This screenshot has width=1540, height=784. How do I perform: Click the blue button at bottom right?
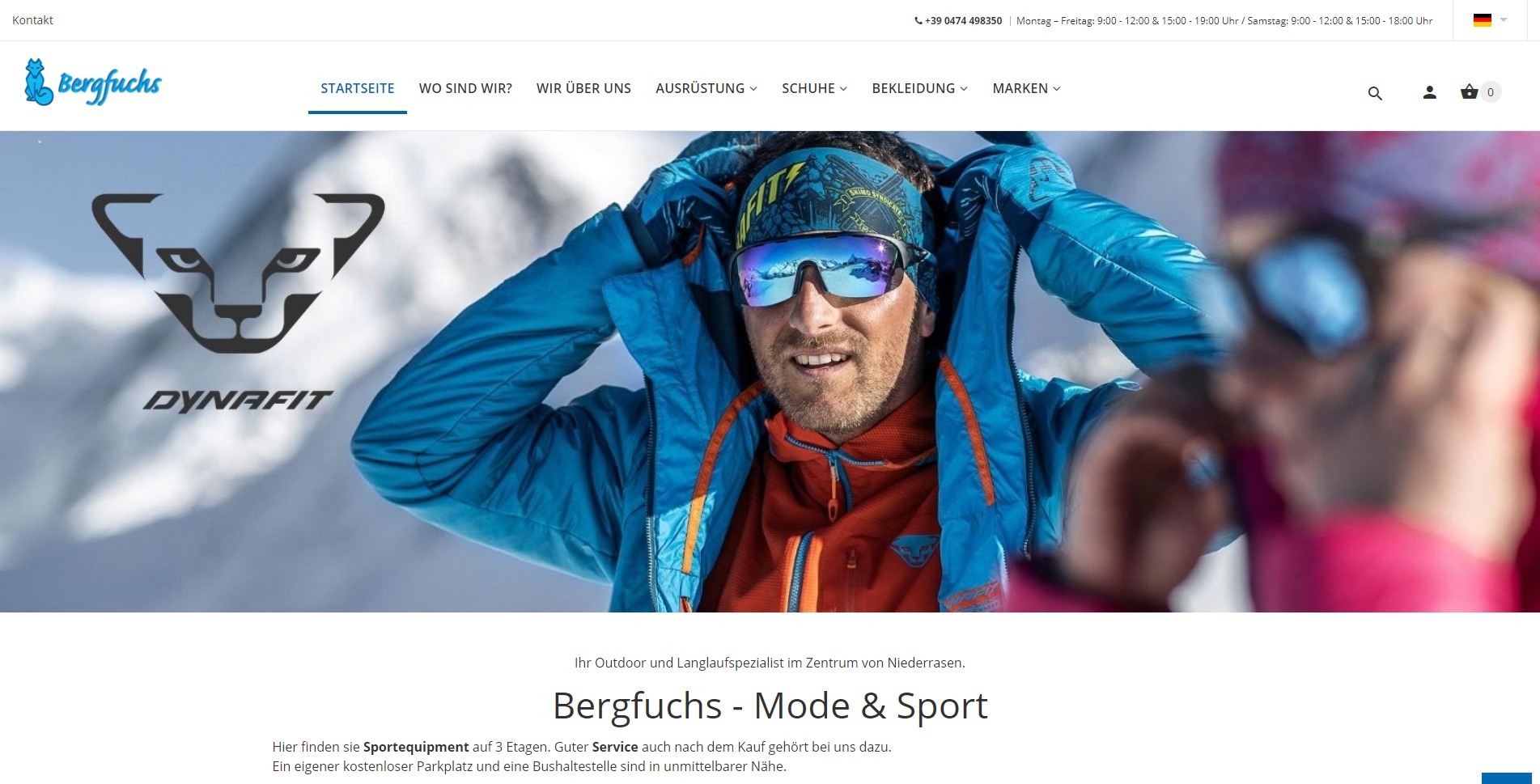coord(1507,778)
